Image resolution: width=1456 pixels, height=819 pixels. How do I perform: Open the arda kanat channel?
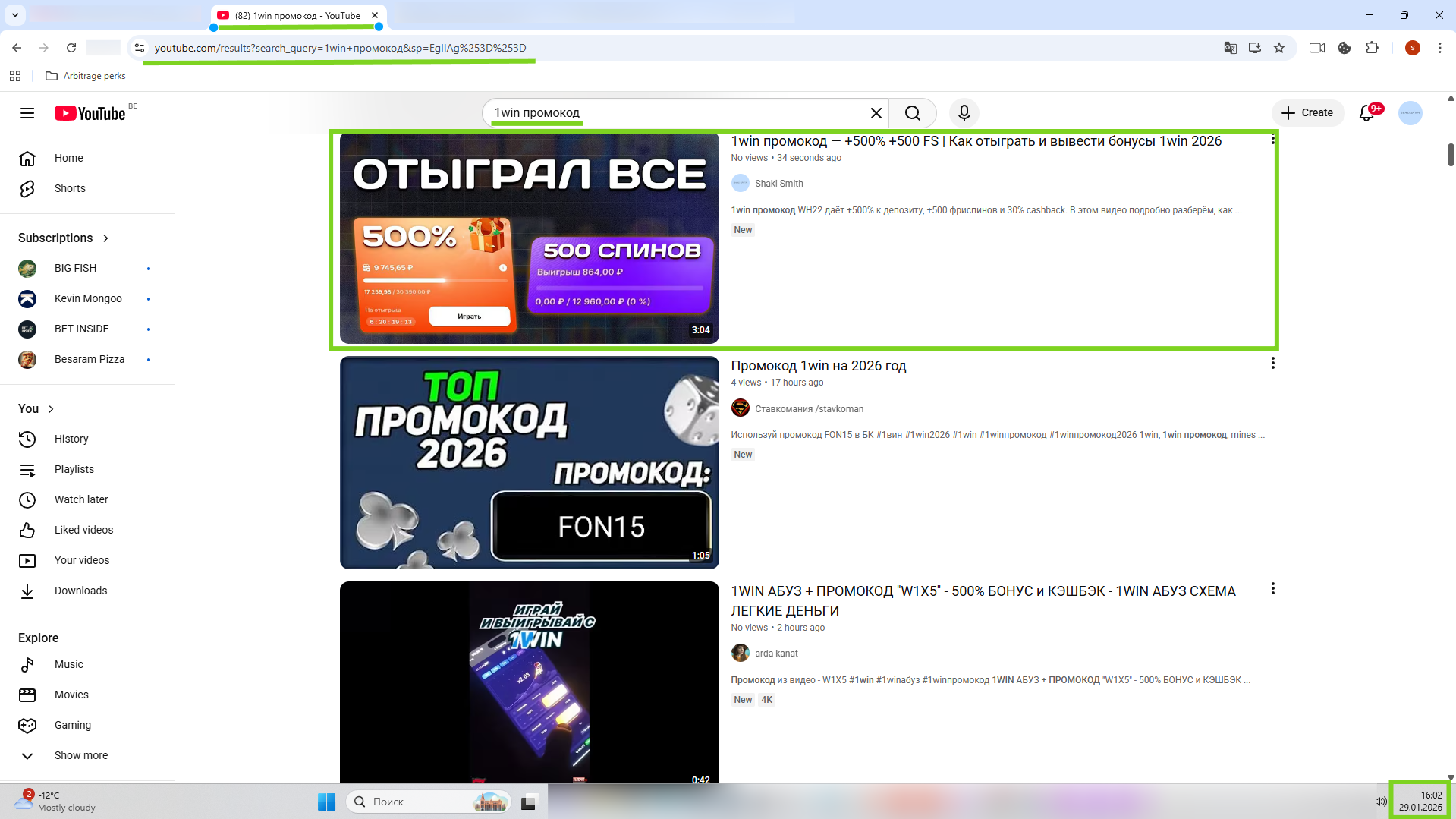(x=776, y=654)
